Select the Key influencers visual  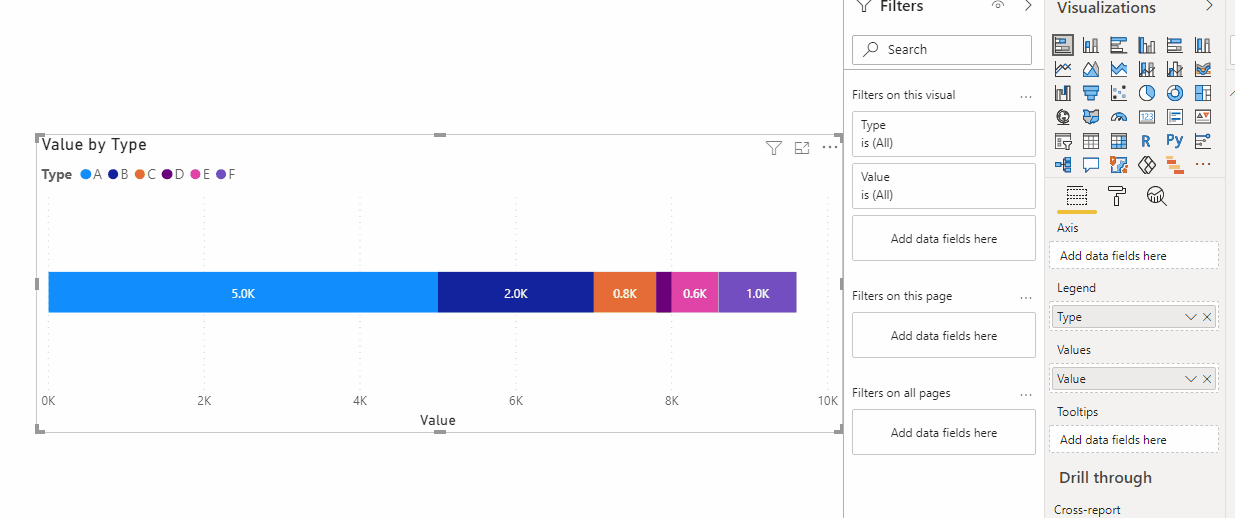tap(1203, 141)
